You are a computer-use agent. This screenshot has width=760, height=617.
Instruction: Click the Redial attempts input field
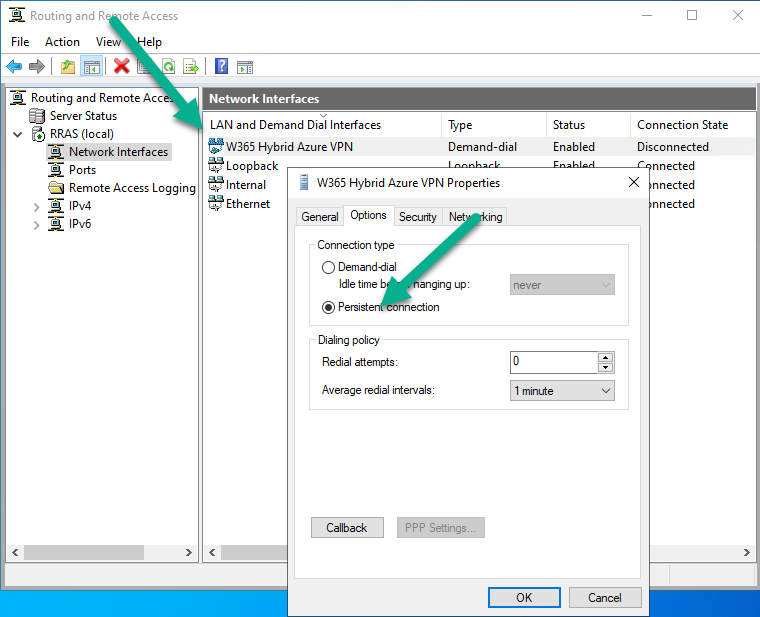click(554, 362)
